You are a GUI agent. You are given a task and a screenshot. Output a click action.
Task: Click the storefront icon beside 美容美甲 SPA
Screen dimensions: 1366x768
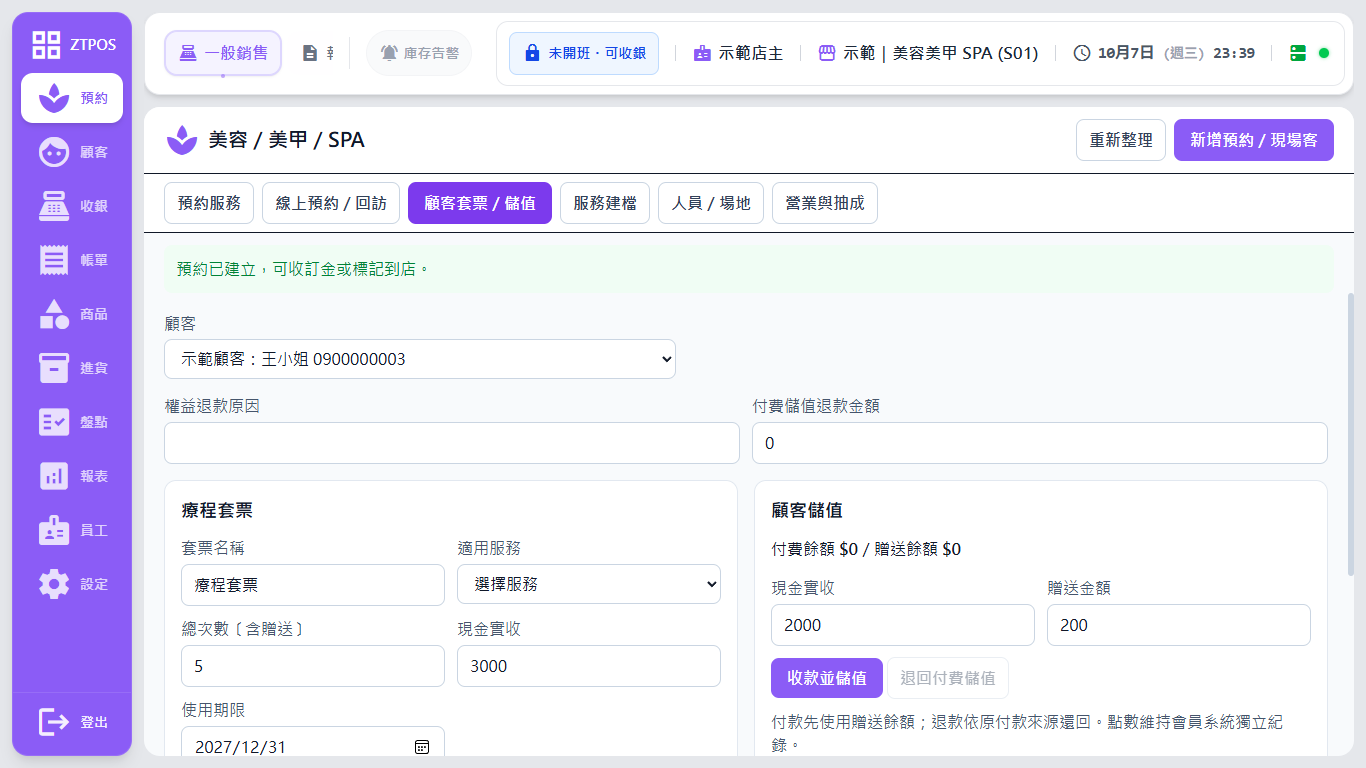pyautogui.click(x=827, y=53)
